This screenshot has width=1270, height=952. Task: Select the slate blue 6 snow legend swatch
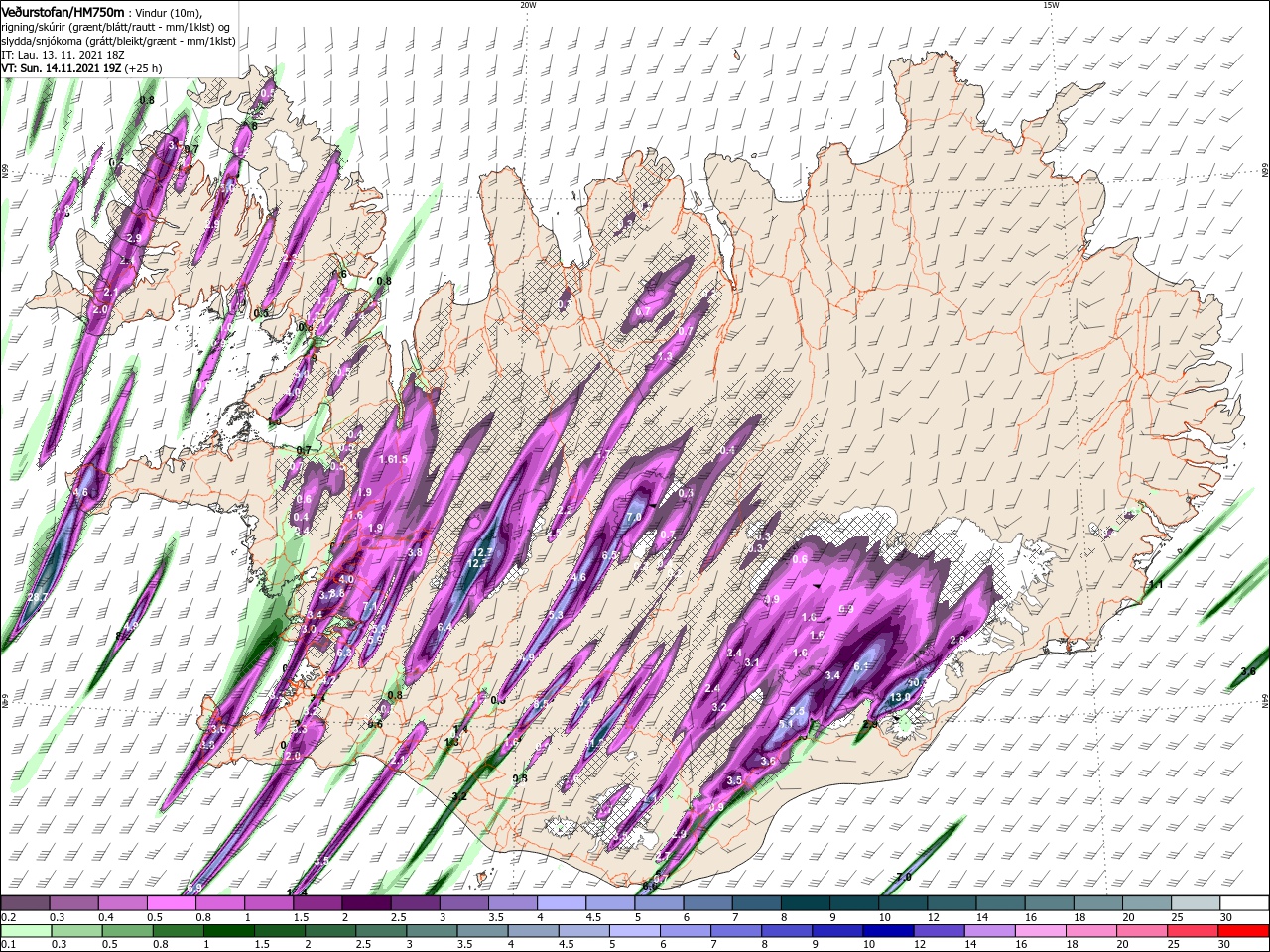tap(708, 903)
